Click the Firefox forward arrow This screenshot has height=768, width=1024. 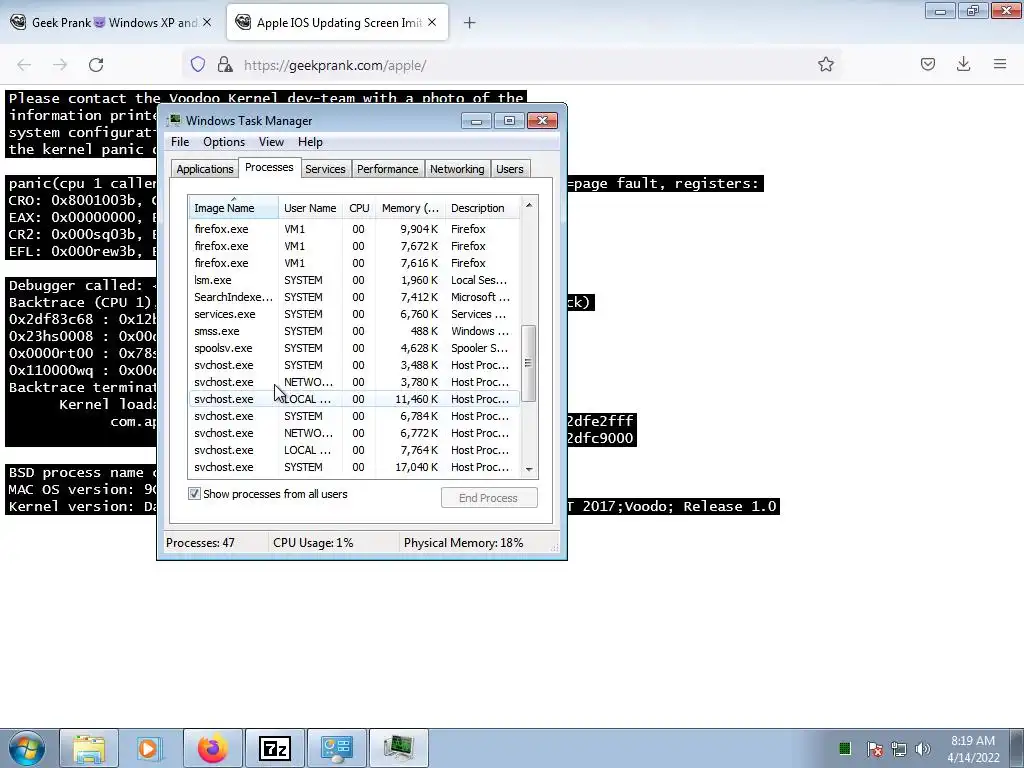(60, 65)
